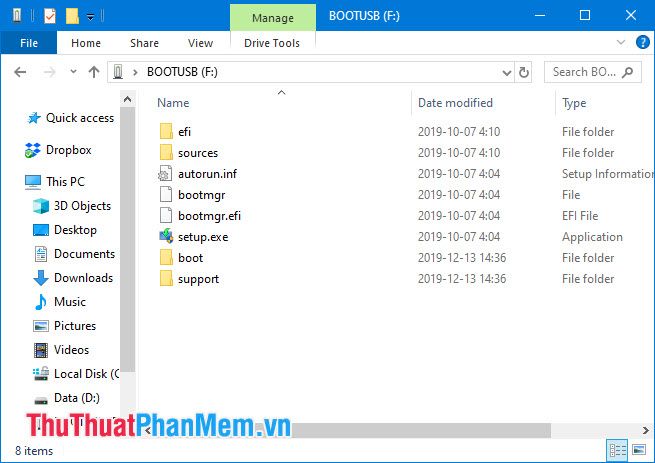Expand the ribbon with the chevron
Viewport: 655px width, 463px height.
[x=621, y=42]
